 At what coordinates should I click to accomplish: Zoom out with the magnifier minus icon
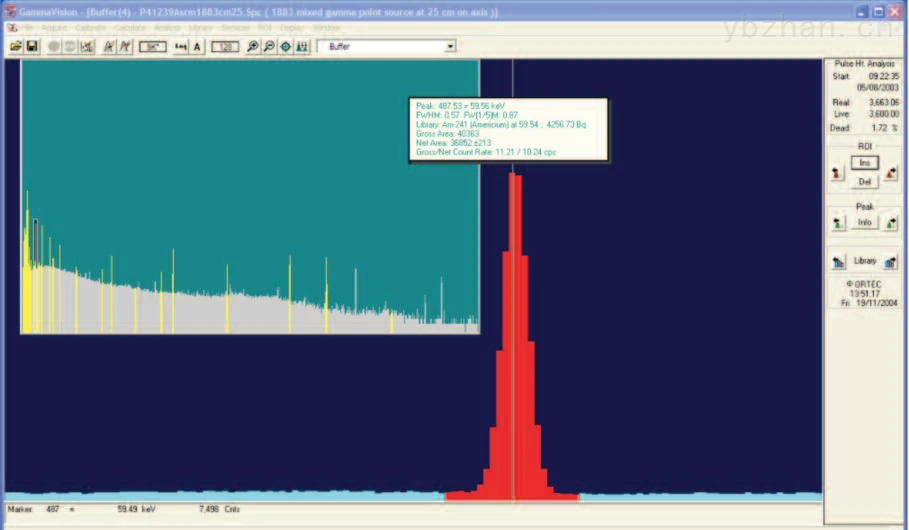[269, 46]
